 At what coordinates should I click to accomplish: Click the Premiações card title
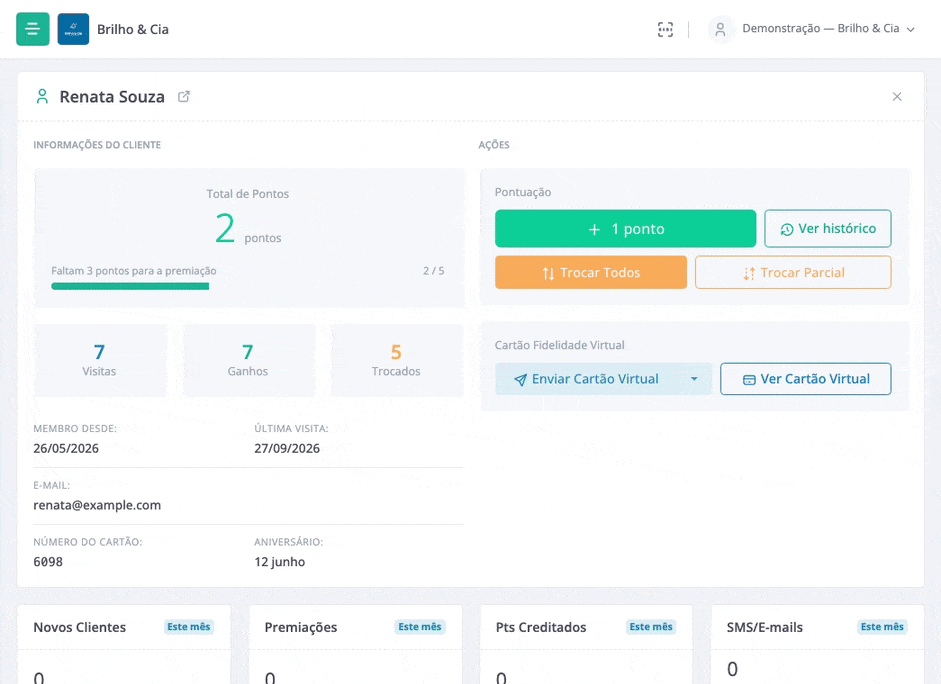[301, 628]
